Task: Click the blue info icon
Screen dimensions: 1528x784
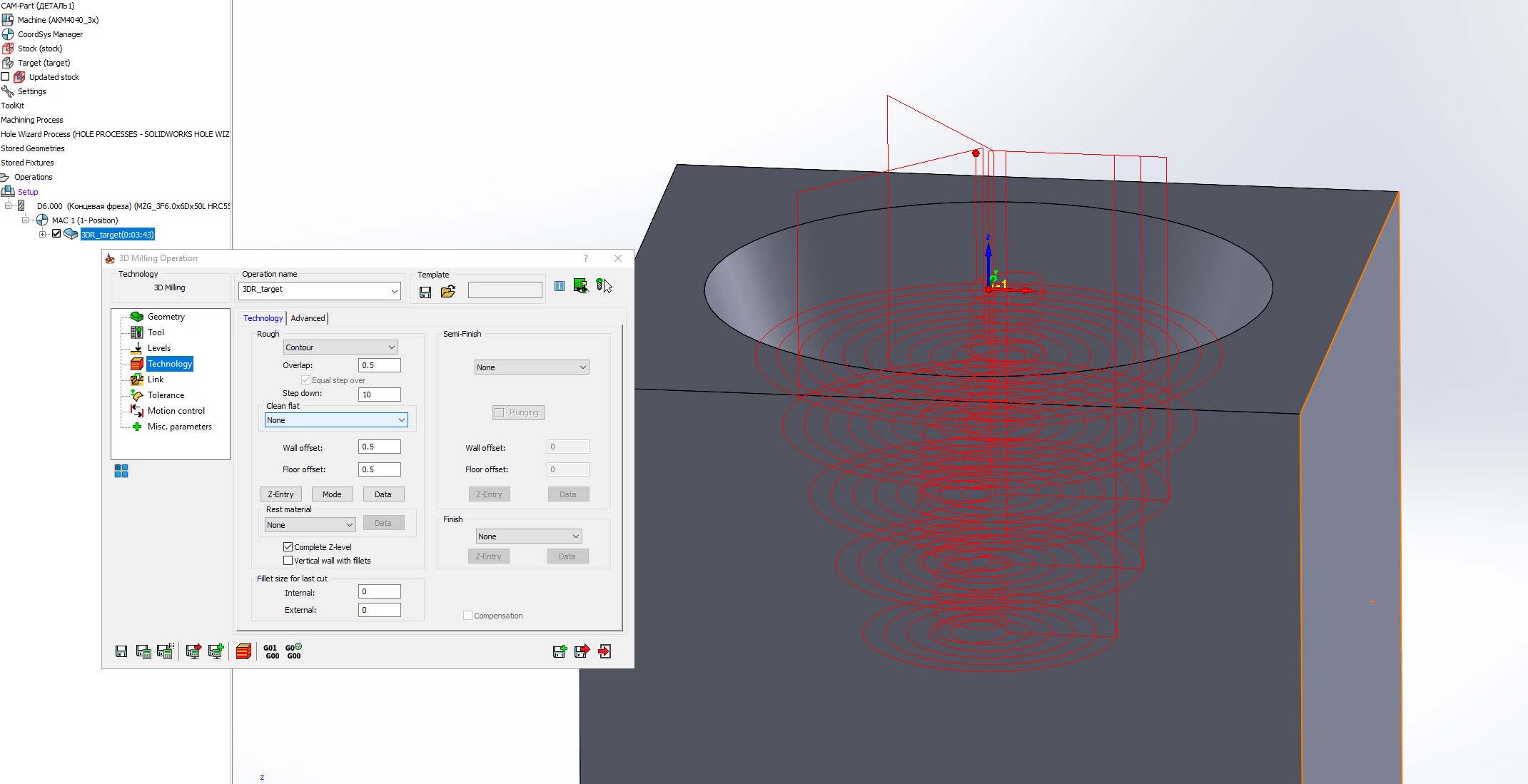Action: 560,286
